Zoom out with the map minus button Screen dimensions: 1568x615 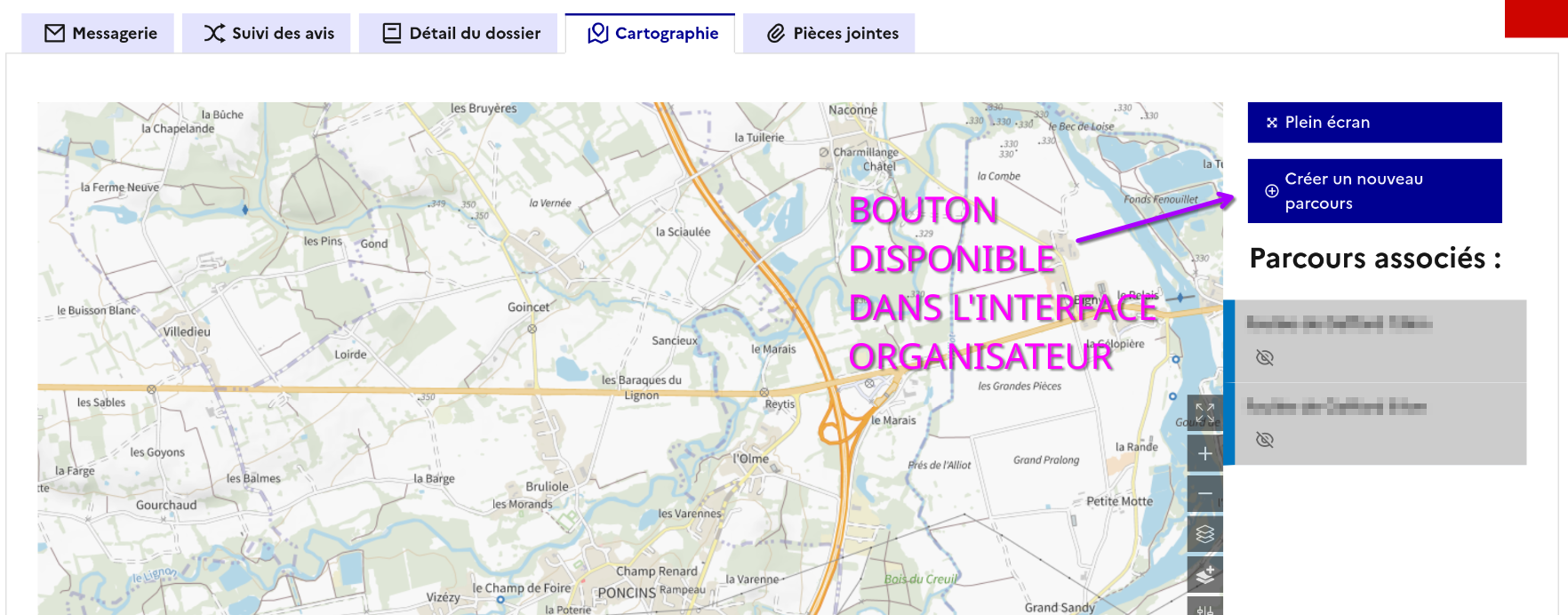1204,494
